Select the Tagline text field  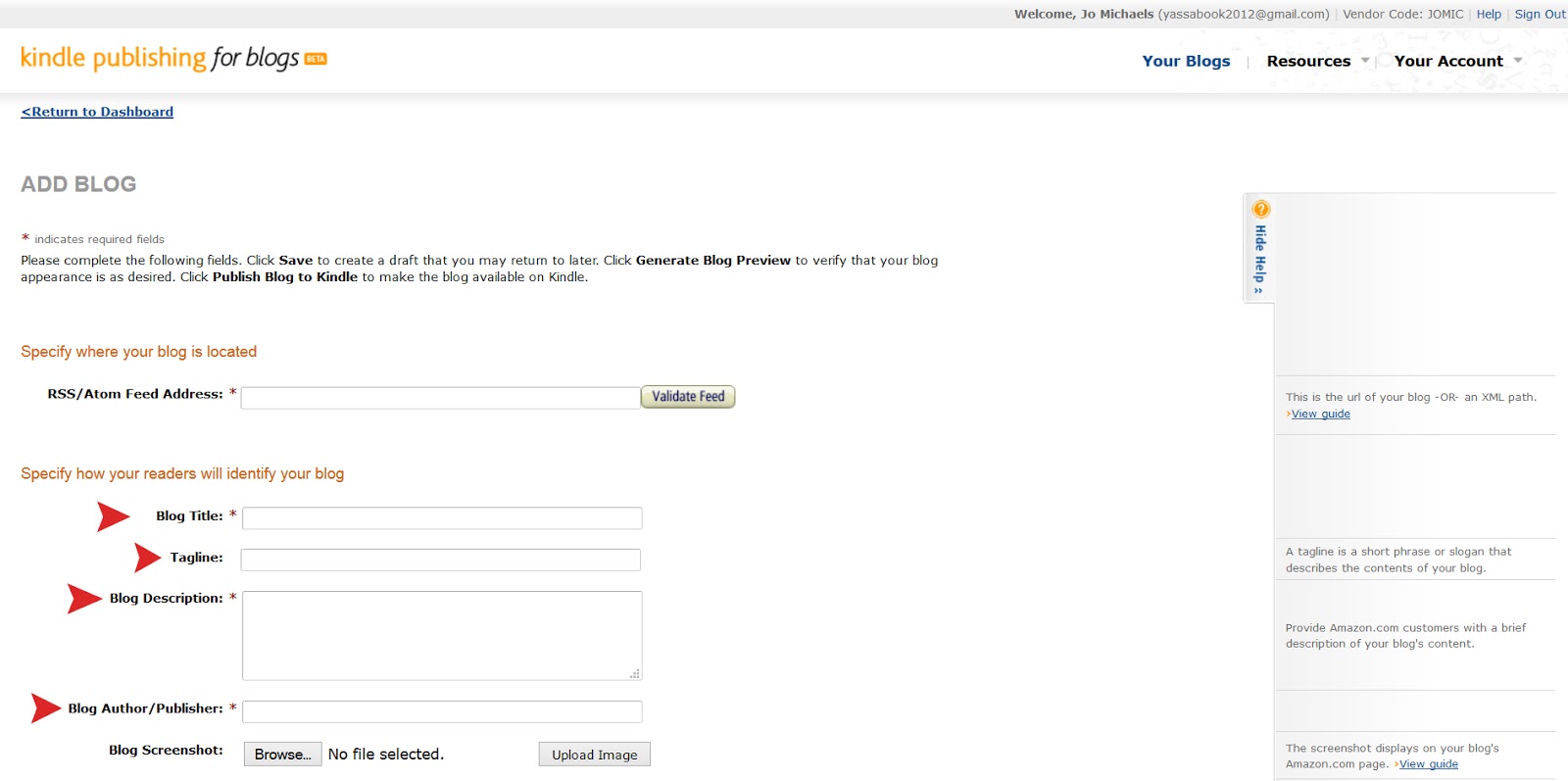click(x=440, y=560)
